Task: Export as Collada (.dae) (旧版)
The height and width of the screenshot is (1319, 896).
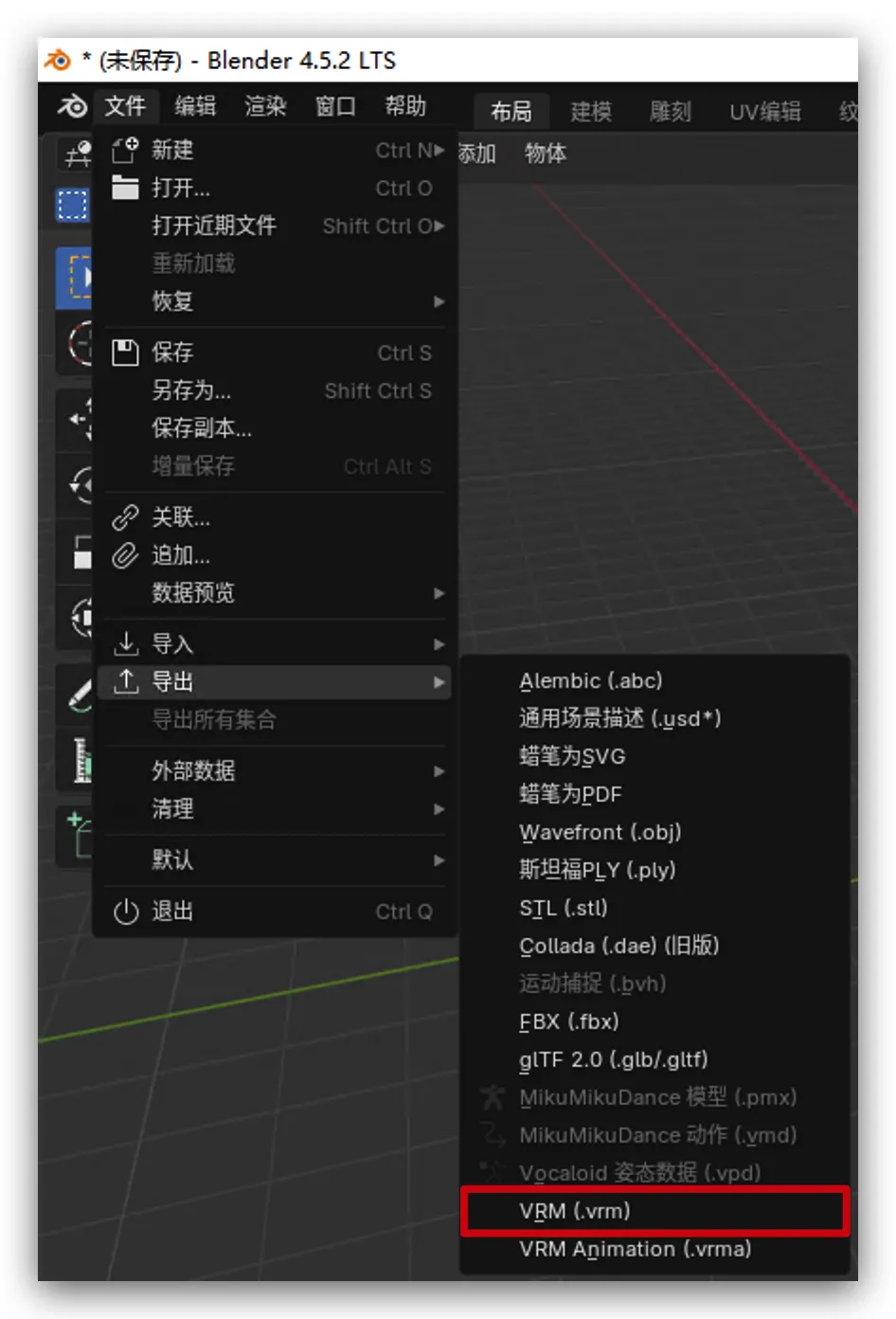Action: tap(654, 947)
